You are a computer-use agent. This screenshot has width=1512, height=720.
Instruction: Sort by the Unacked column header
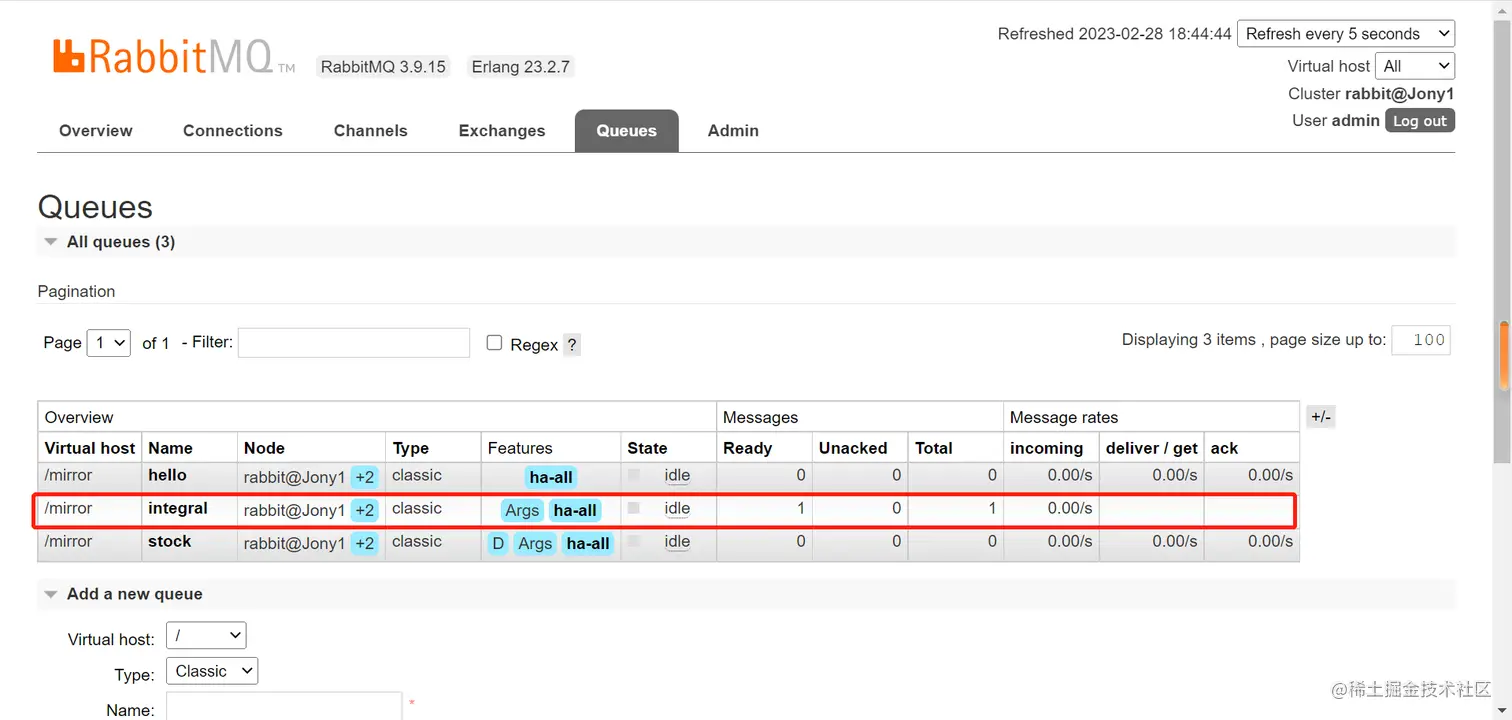coord(853,448)
